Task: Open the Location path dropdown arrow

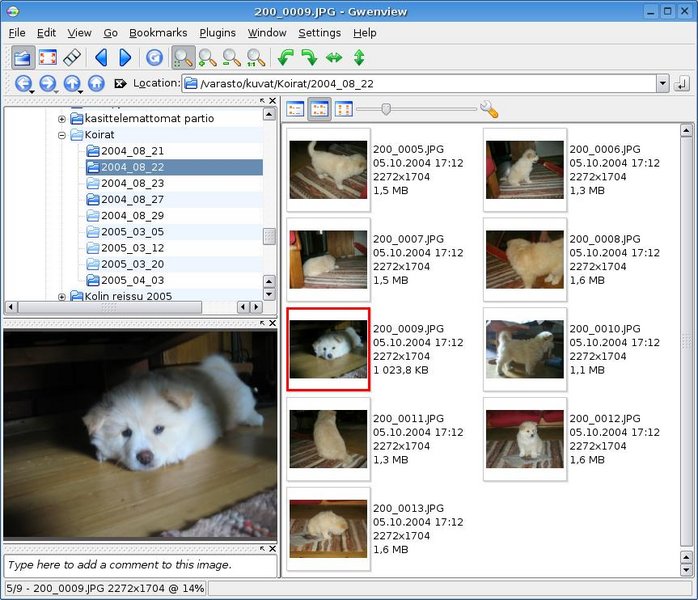Action: (x=663, y=84)
